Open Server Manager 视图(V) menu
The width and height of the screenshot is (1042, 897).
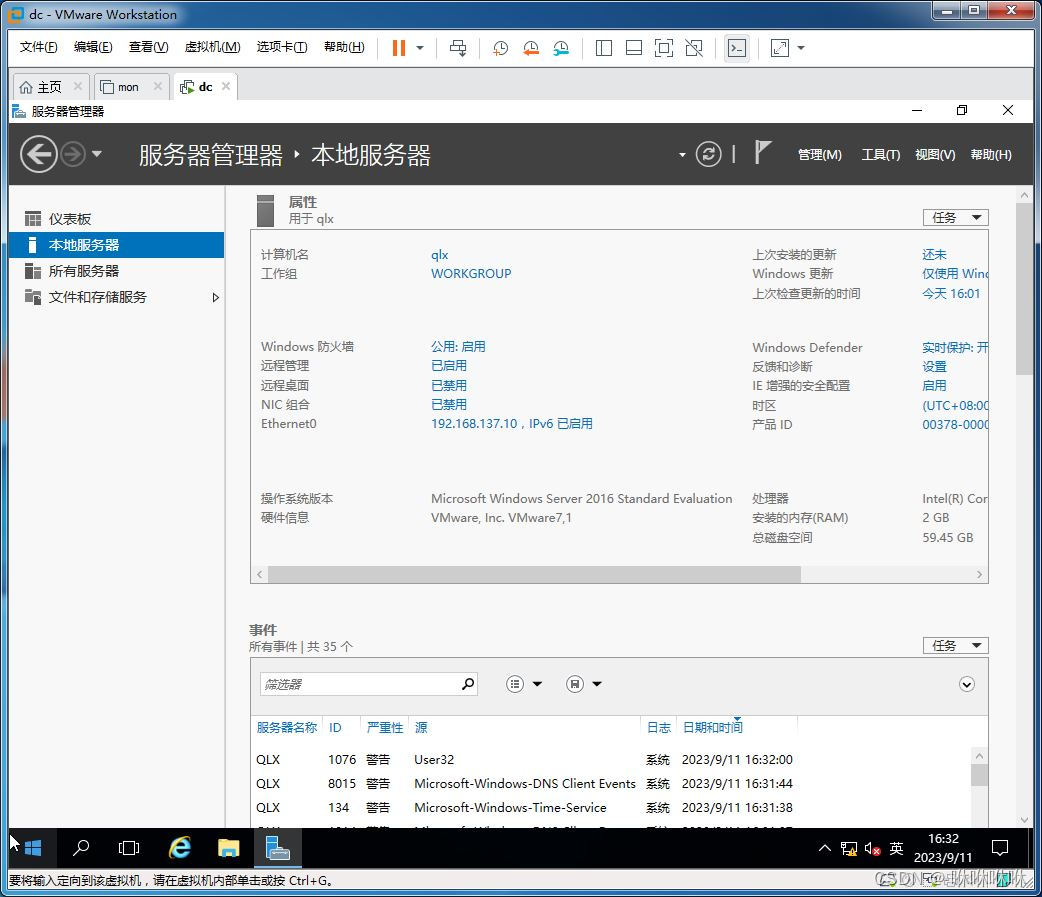pyautogui.click(x=935, y=155)
